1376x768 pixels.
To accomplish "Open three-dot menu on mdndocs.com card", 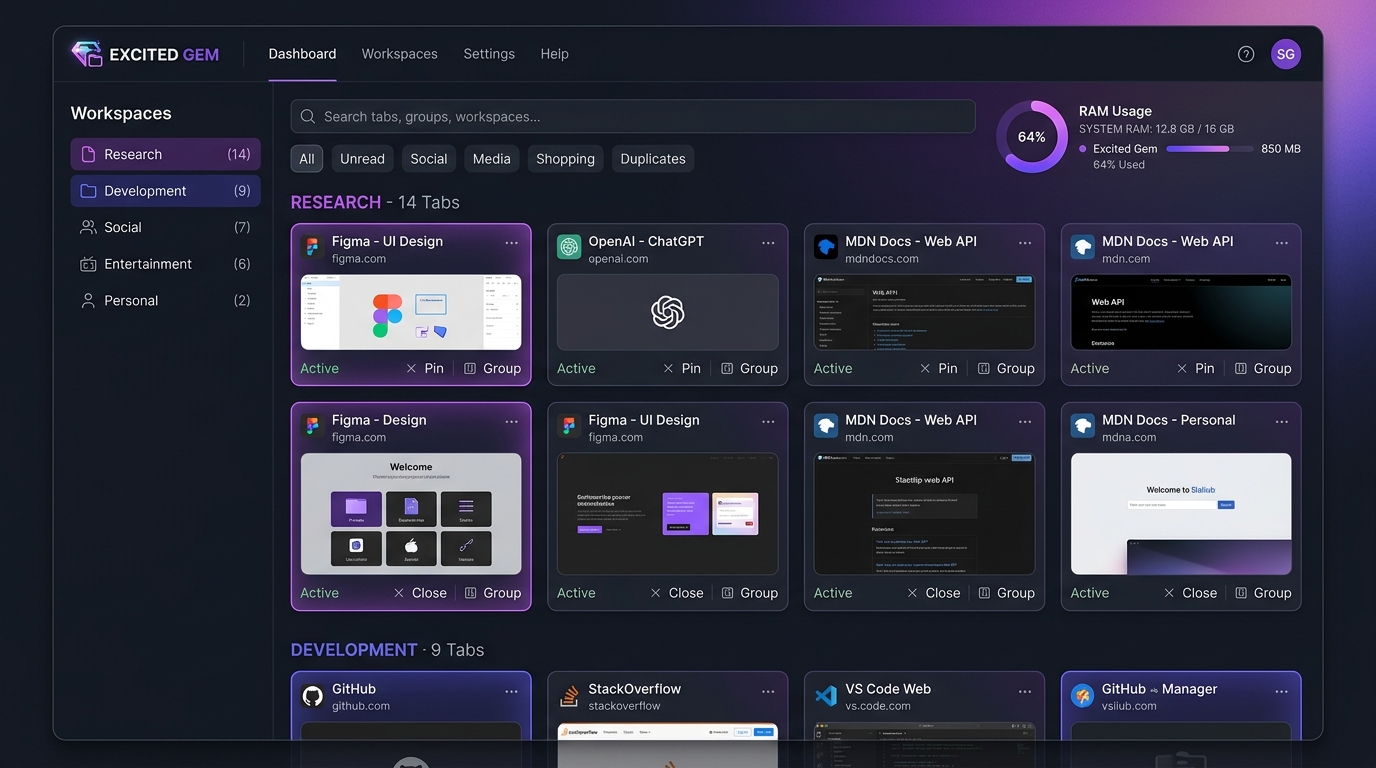I will pyautogui.click(x=1025, y=243).
